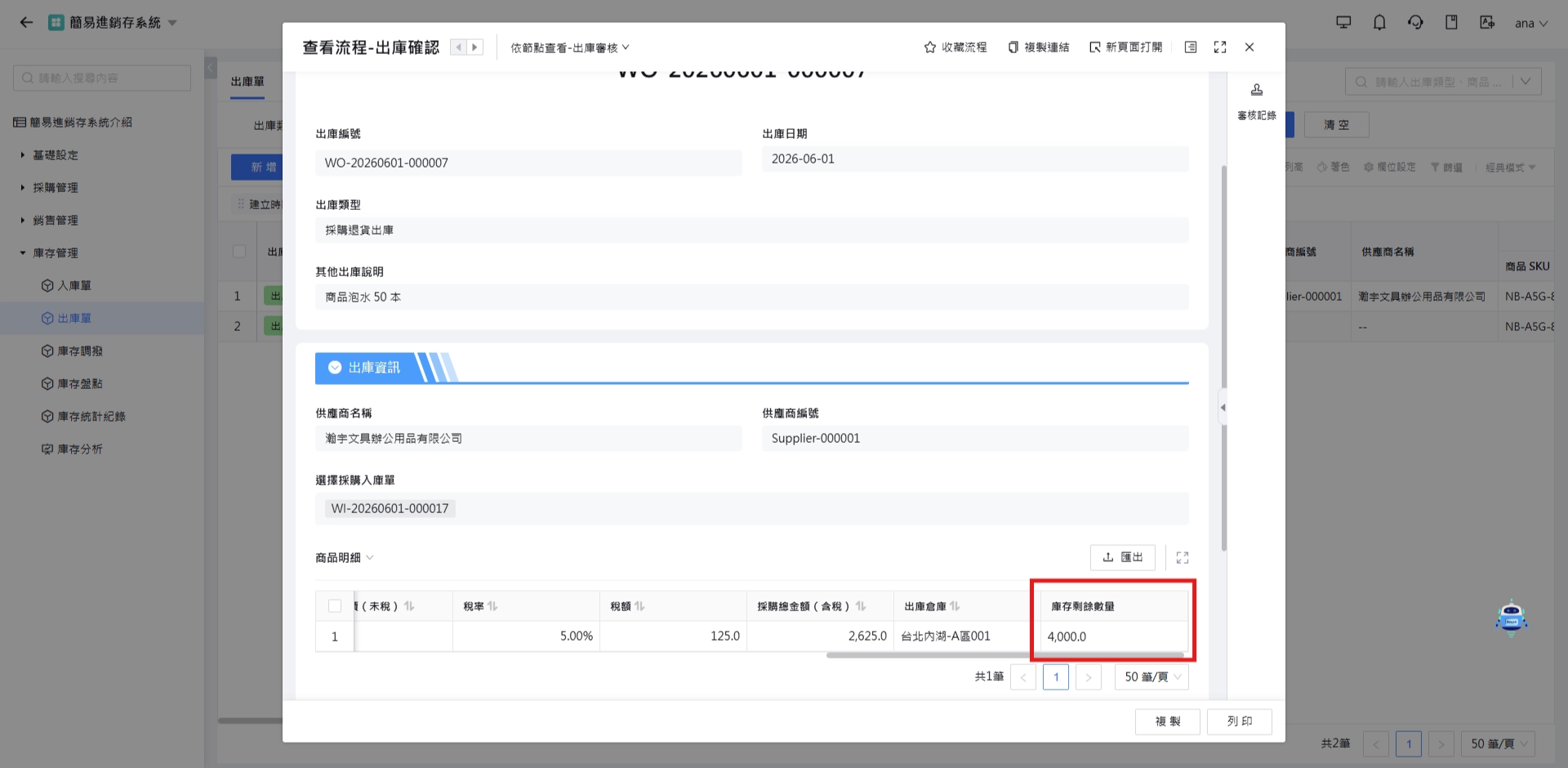This screenshot has width=1568, height=768.
Task: Go to previous record arrow in dialog header
Action: 459,47
